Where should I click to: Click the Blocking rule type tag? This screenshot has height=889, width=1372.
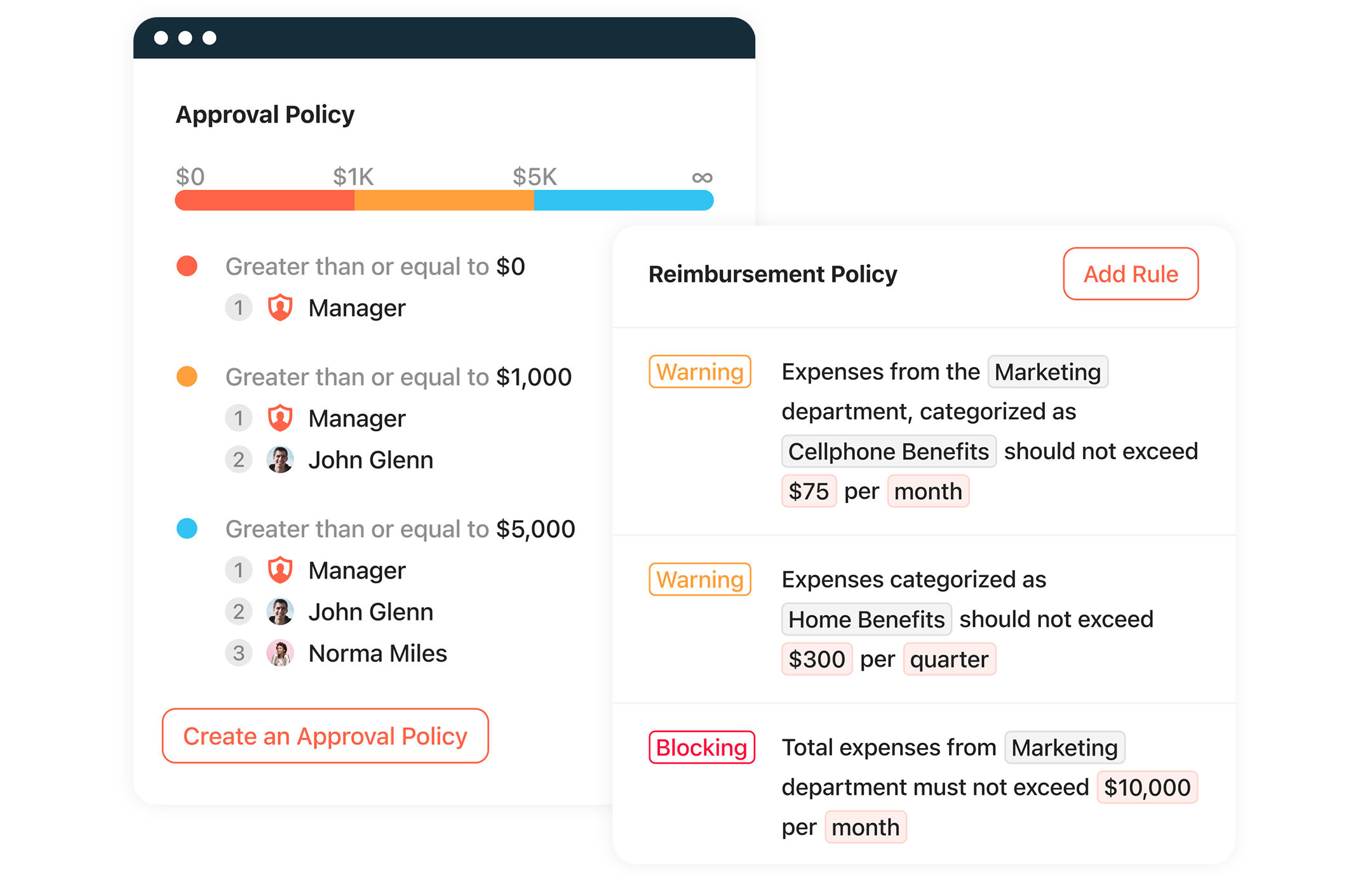tap(701, 747)
